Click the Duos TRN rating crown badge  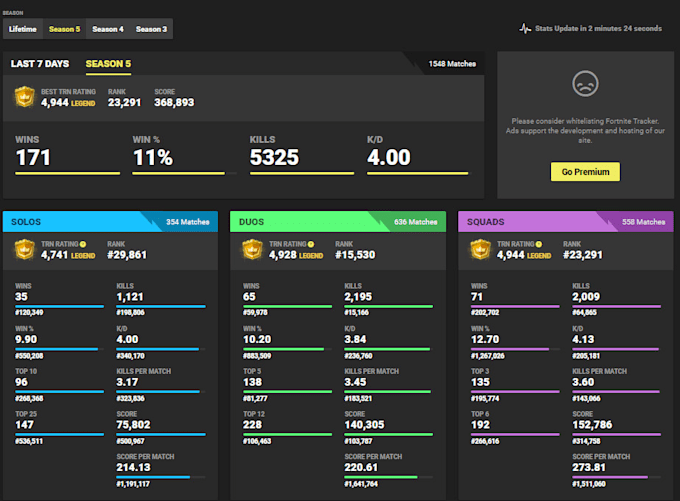point(252,249)
